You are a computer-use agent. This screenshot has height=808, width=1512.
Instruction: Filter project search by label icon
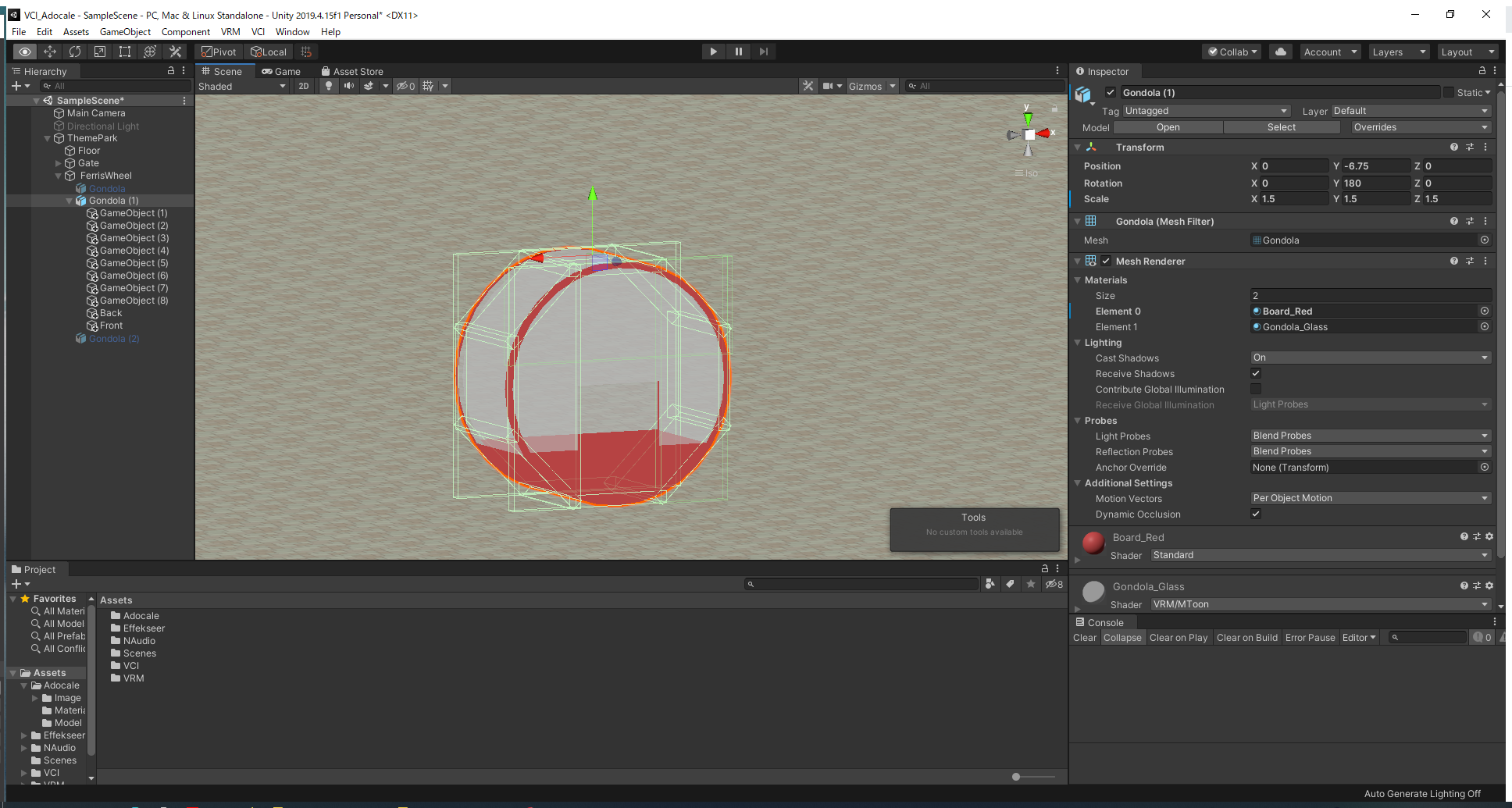click(x=1011, y=584)
